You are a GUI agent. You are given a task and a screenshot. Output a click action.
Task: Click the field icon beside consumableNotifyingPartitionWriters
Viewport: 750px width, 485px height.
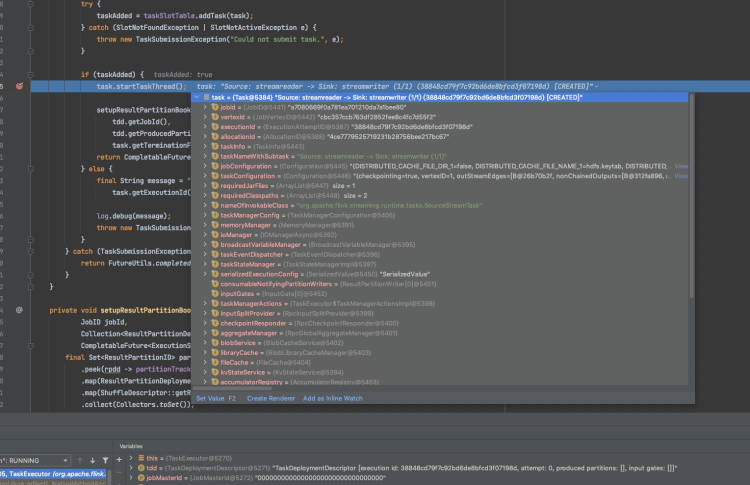coord(215,284)
